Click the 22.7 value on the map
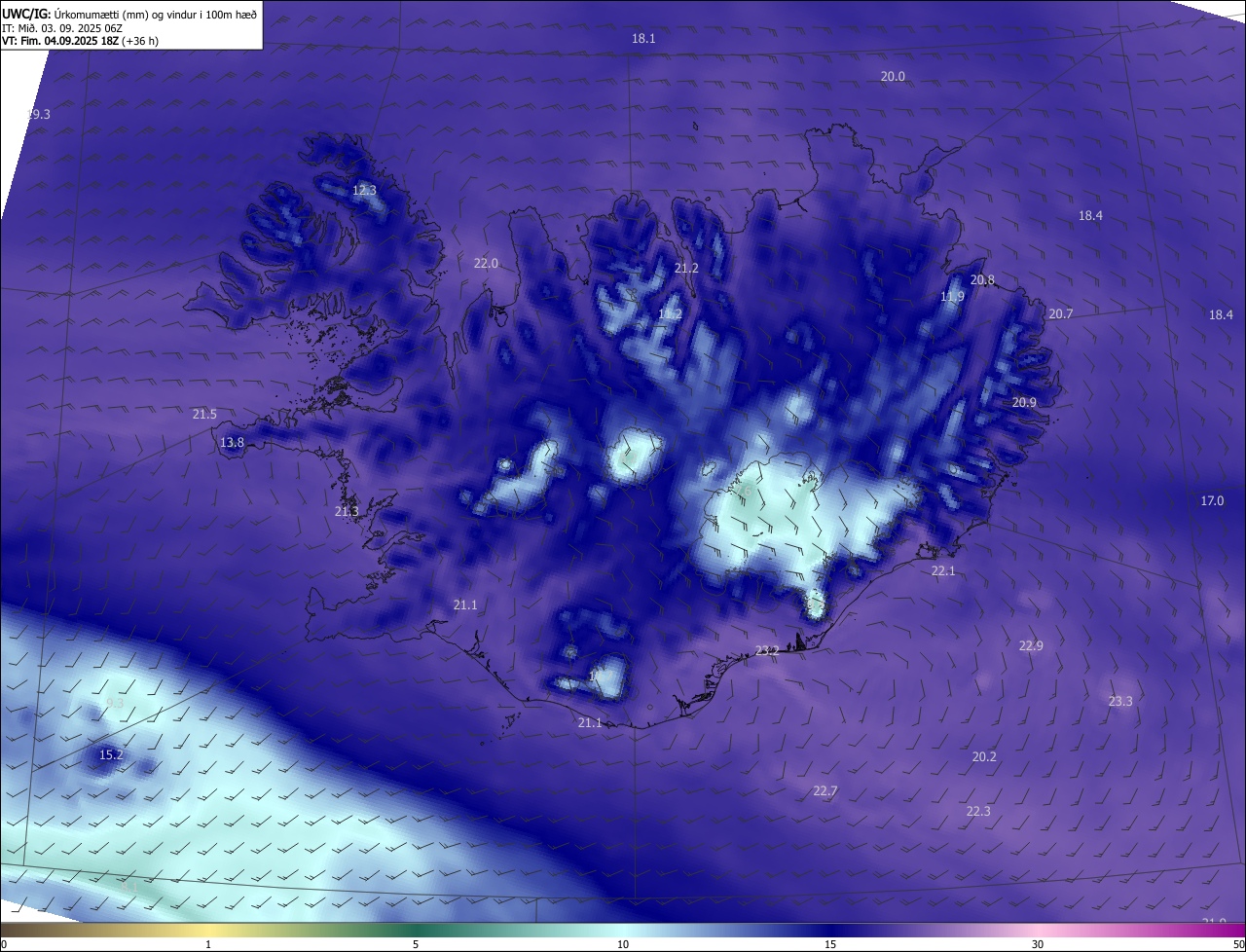 825,791
